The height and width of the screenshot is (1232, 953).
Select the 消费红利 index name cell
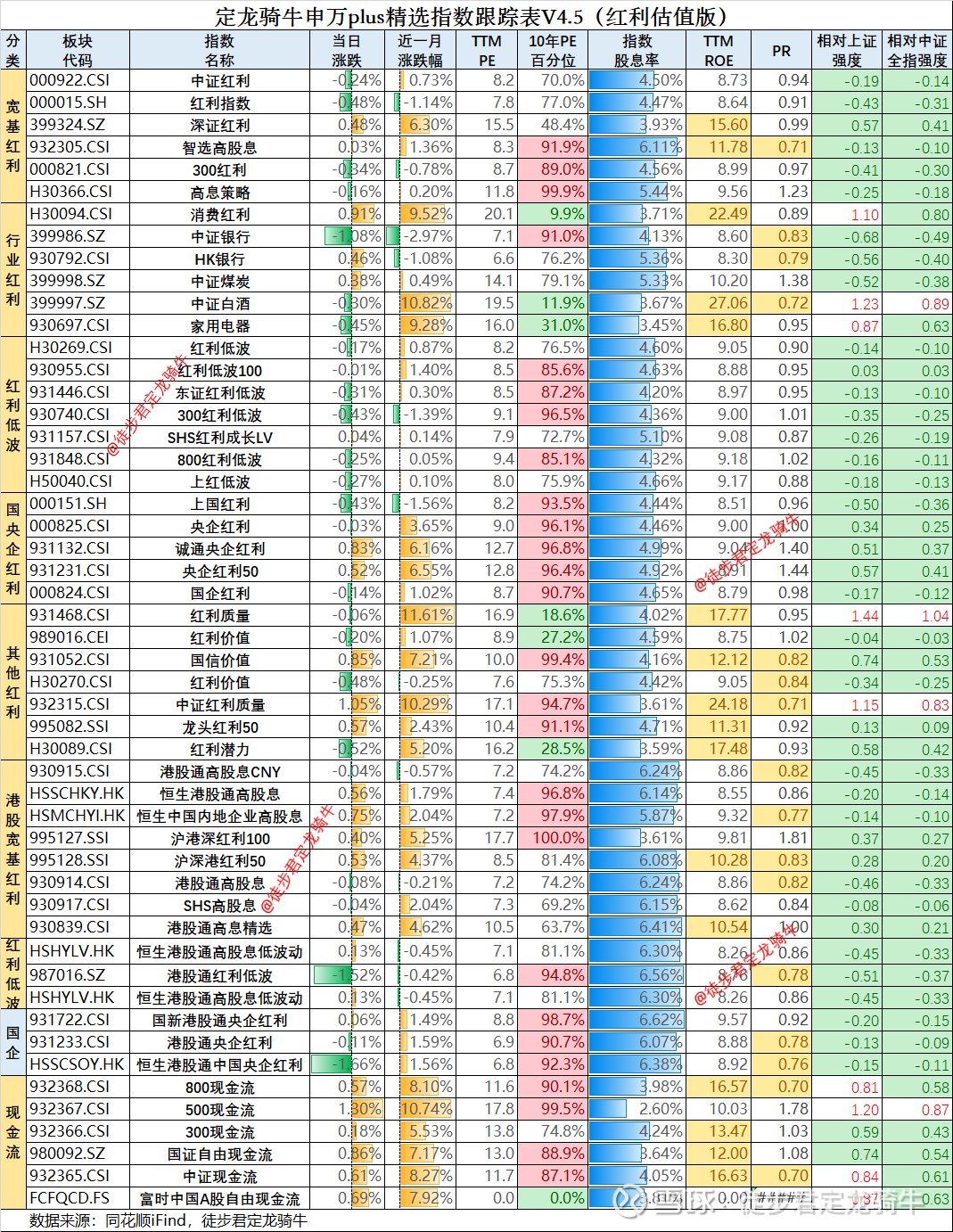point(220,214)
